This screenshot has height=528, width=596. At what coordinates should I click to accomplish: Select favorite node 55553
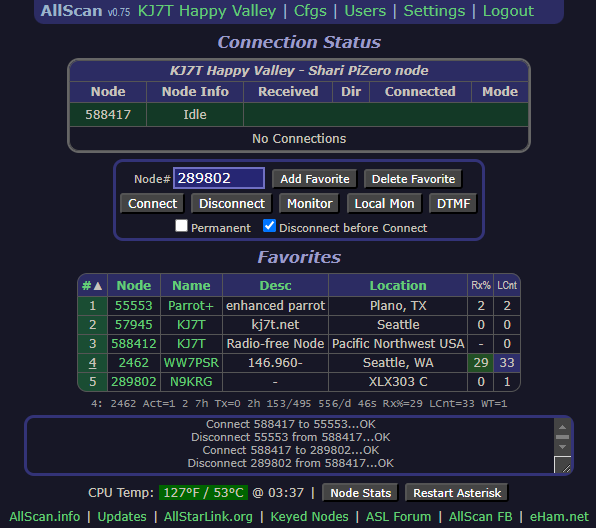(x=134, y=306)
